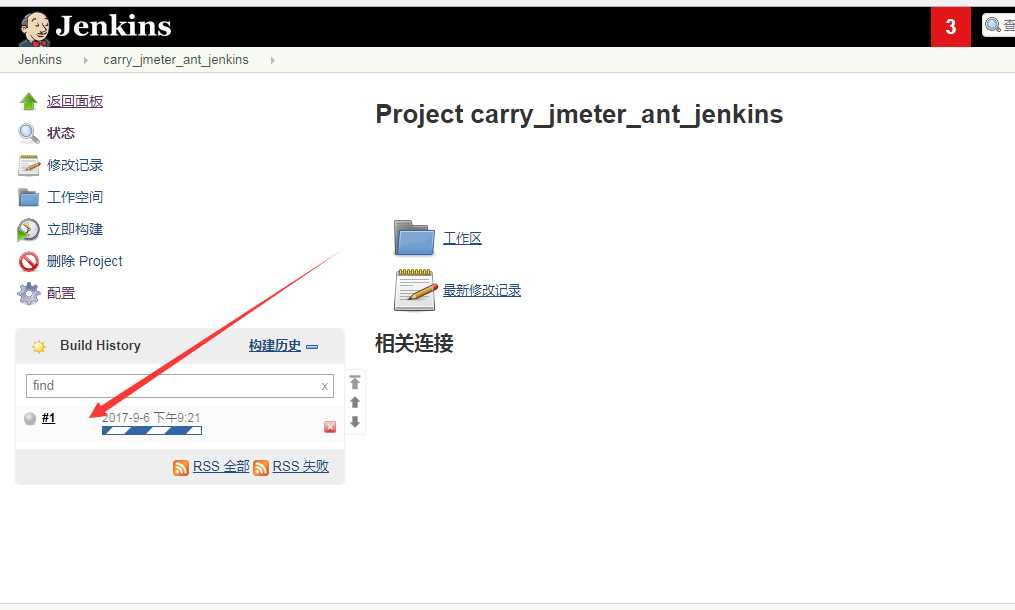
Task: Click the Build History panel title
Action: click(100, 346)
